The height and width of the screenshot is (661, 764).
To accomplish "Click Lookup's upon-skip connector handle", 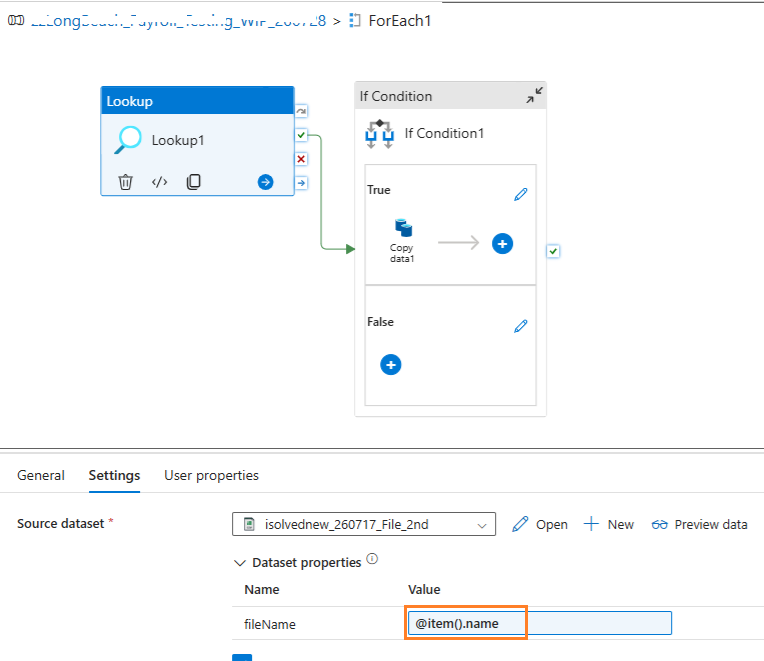I will tap(302, 111).
